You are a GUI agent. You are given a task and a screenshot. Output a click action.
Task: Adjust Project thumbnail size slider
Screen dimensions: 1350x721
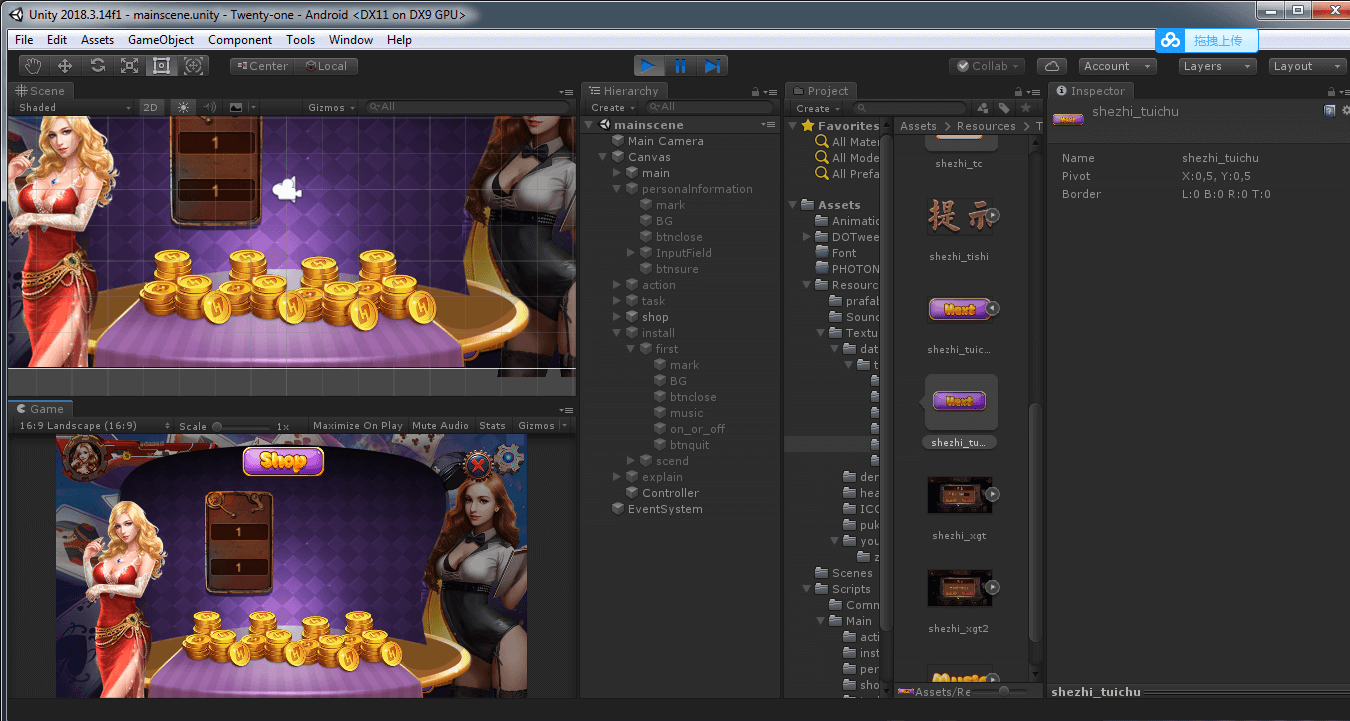pos(1005,691)
